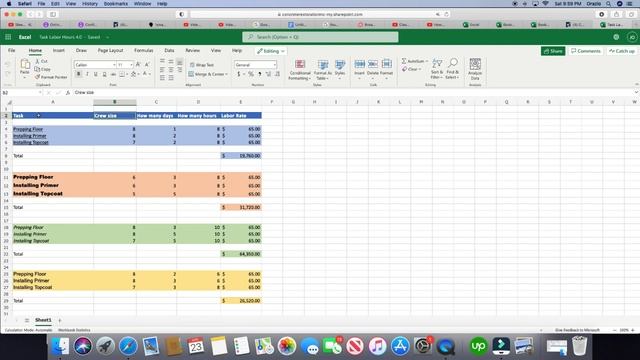Click the Catch up button
This screenshot has height=360, width=640.
pyautogui.click(x=622, y=51)
